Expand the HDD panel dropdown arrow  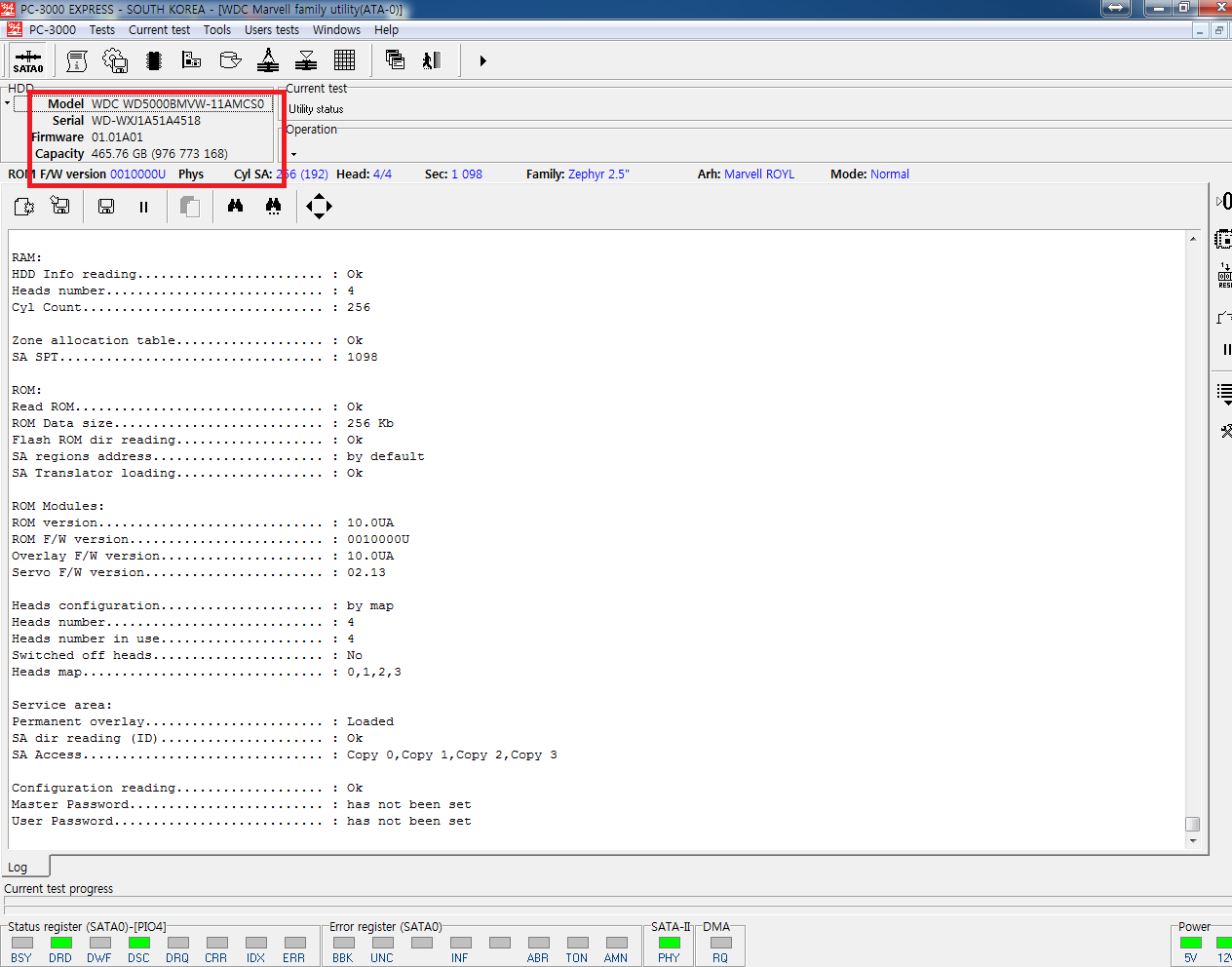coord(7,102)
